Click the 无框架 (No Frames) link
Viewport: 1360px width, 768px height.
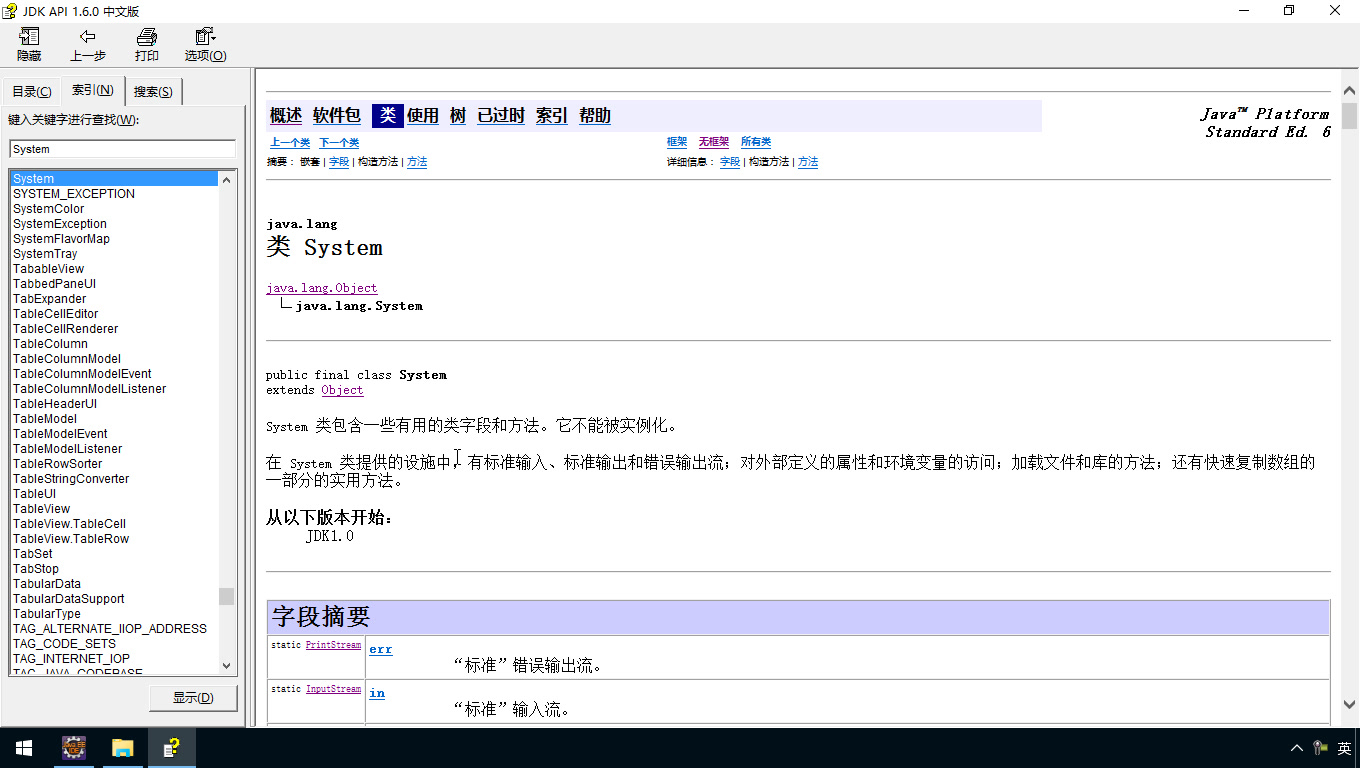[x=714, y=143]
